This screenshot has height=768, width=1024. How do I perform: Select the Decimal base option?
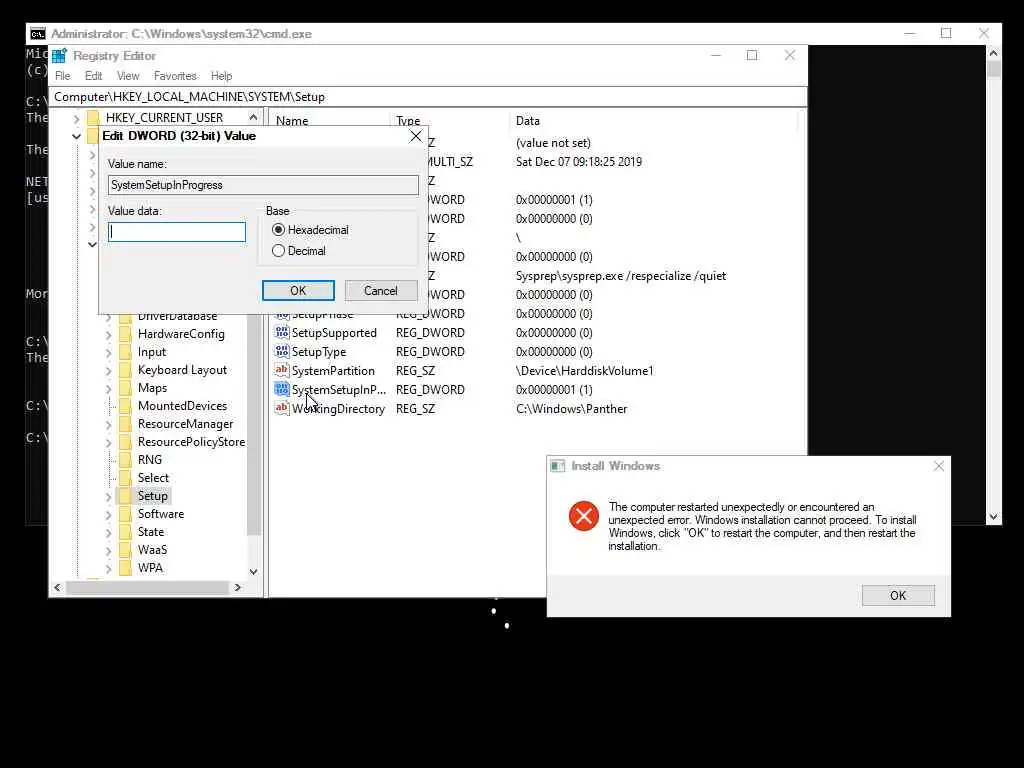[279, 251]
